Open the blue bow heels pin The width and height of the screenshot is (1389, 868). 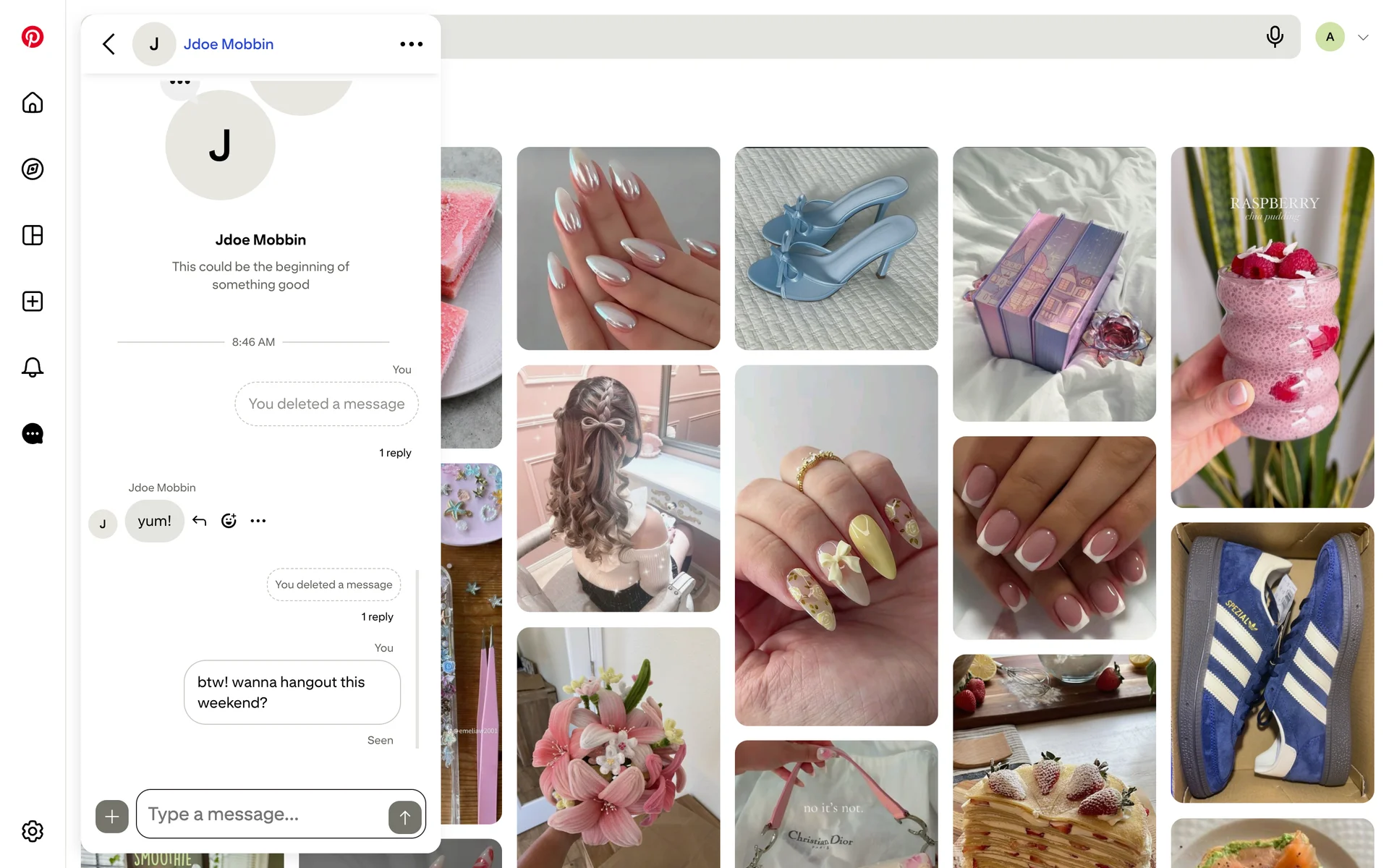point(836,248)
